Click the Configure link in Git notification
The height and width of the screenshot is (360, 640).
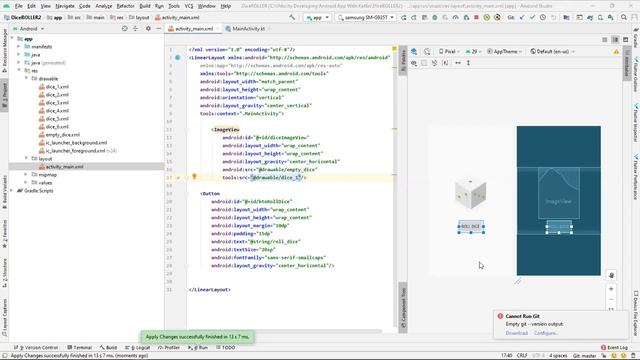tap(546, 333)
